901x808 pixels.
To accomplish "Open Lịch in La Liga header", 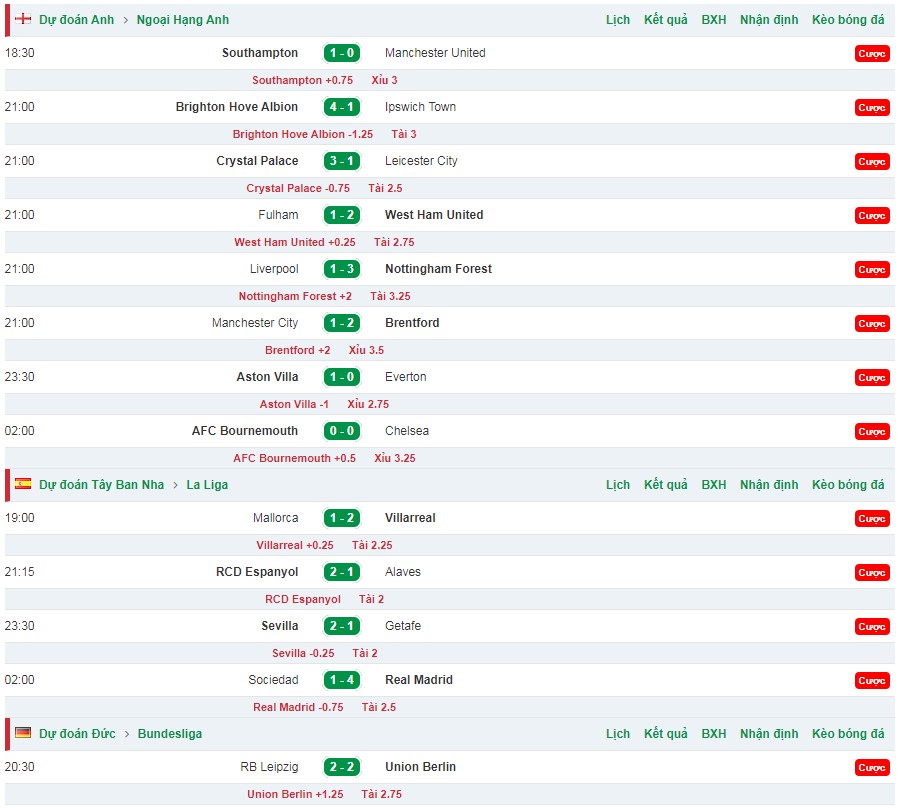I will [x=618, y=484].
